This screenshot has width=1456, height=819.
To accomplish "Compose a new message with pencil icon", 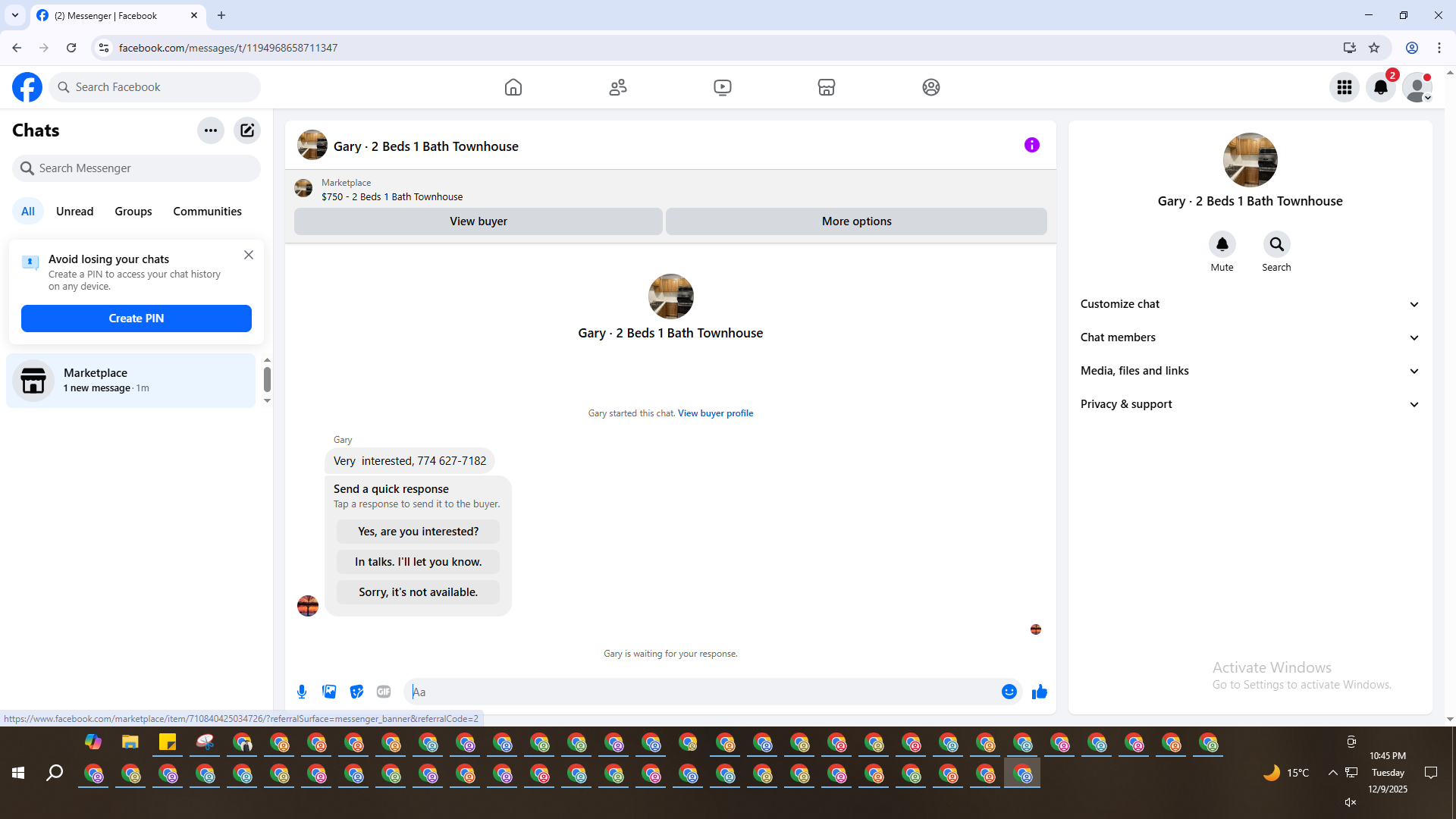I will [247, 130].
